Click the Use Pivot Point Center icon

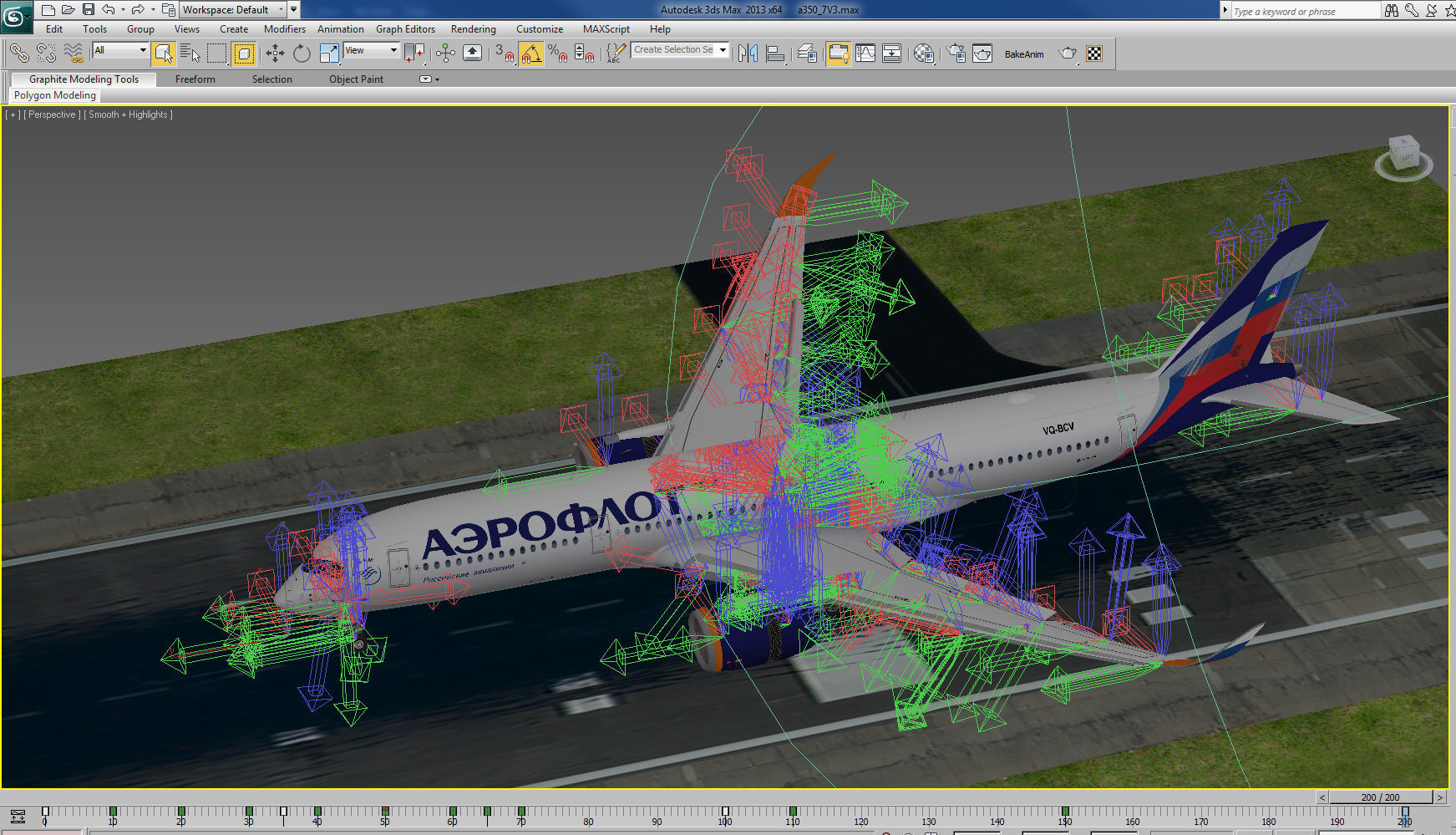pos(414,53)
